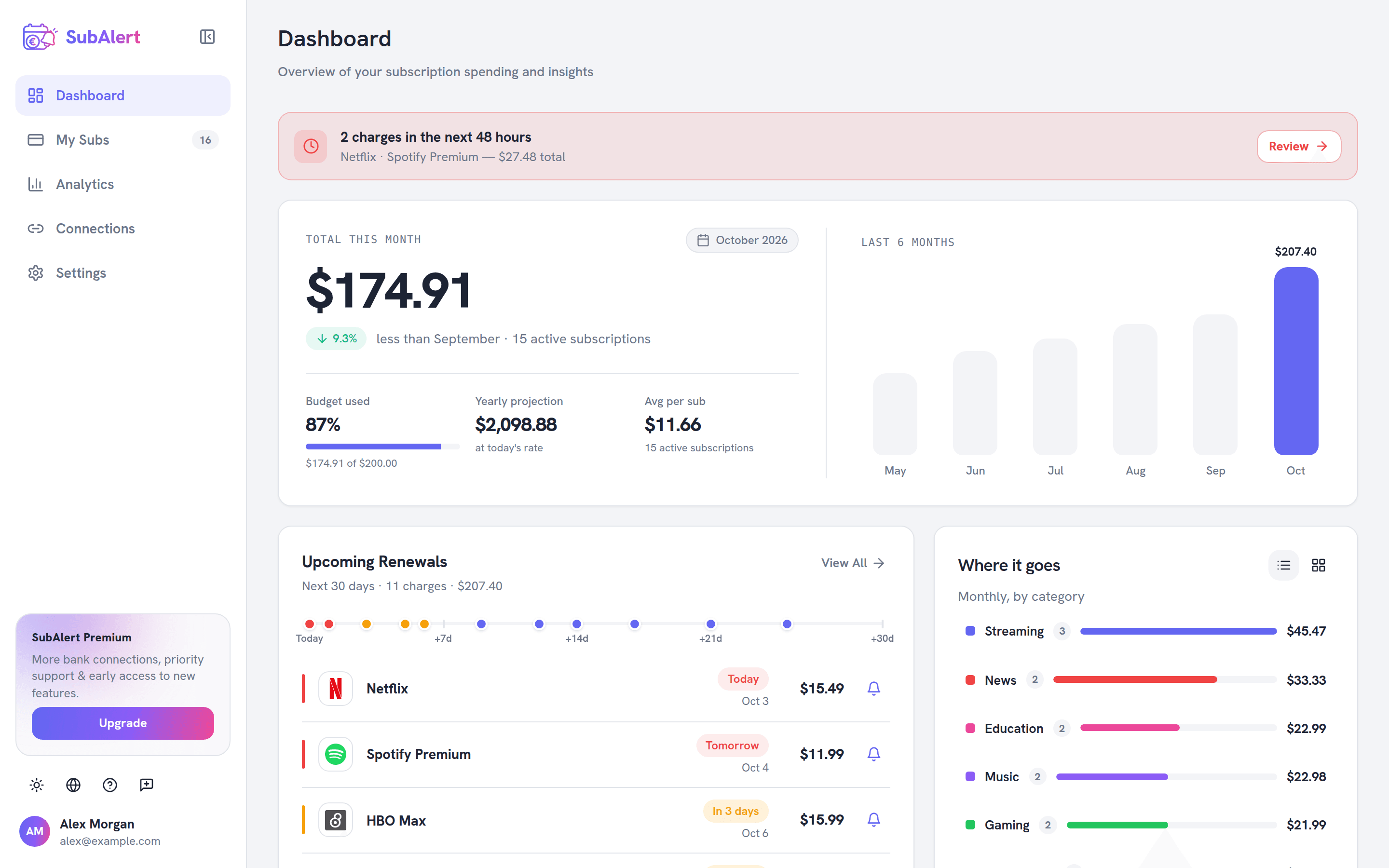Screen dimensions: 1389x868
Task: Toggle the Spotify Premium reminder bell
Action: point(873,754)
